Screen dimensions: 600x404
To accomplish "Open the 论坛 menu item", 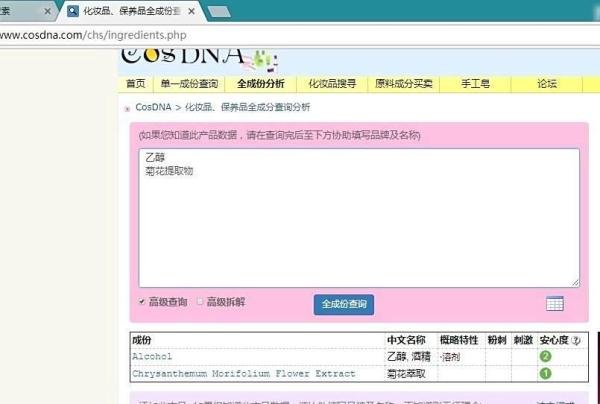I will 547,84.
